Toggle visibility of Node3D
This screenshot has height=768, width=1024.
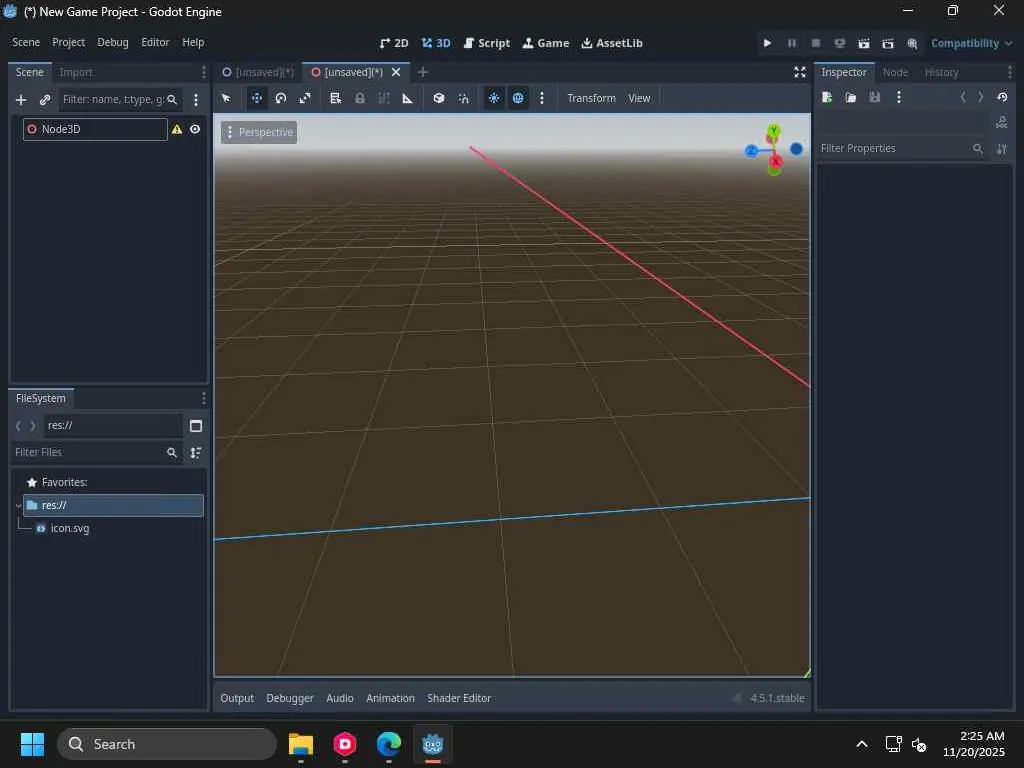[x=195, y=129]
